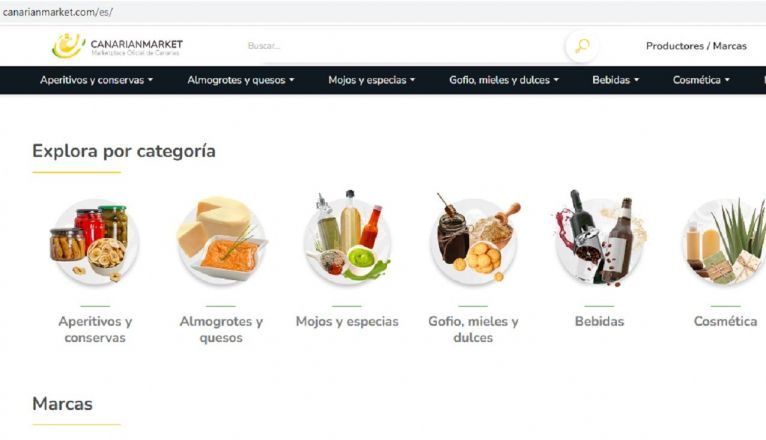This screenshot has width=766, height=440.
Task: Open the Mojos y especias label link
Action: (347, 321)
